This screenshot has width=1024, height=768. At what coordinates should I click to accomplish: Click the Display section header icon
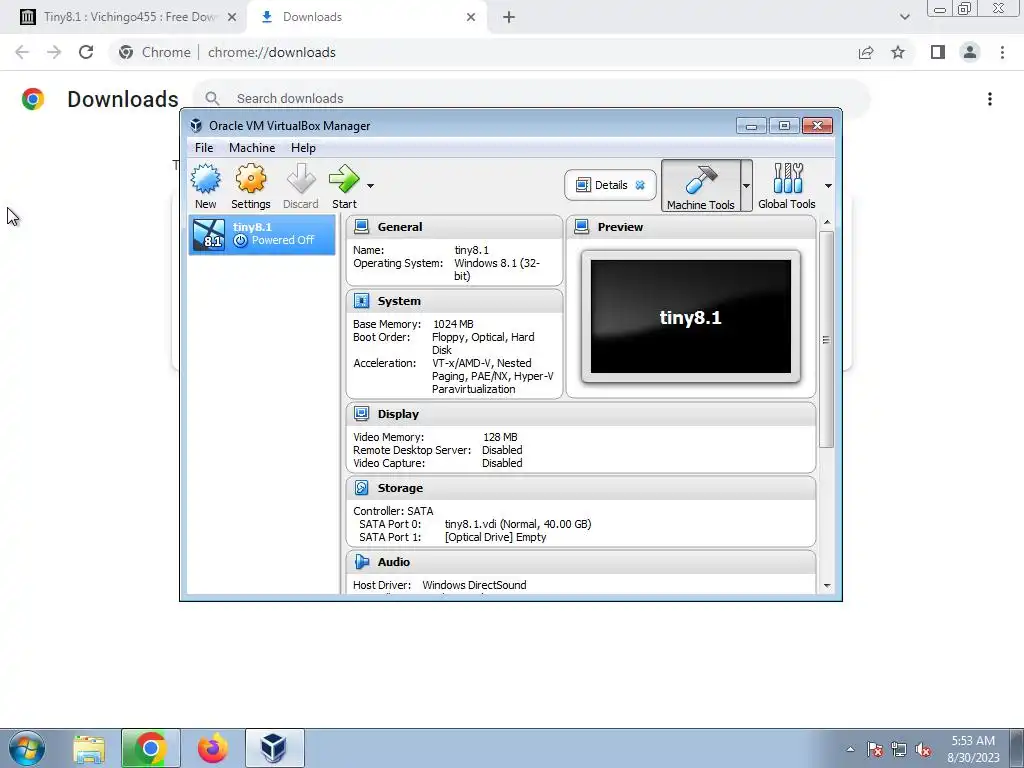click(361, 414)
